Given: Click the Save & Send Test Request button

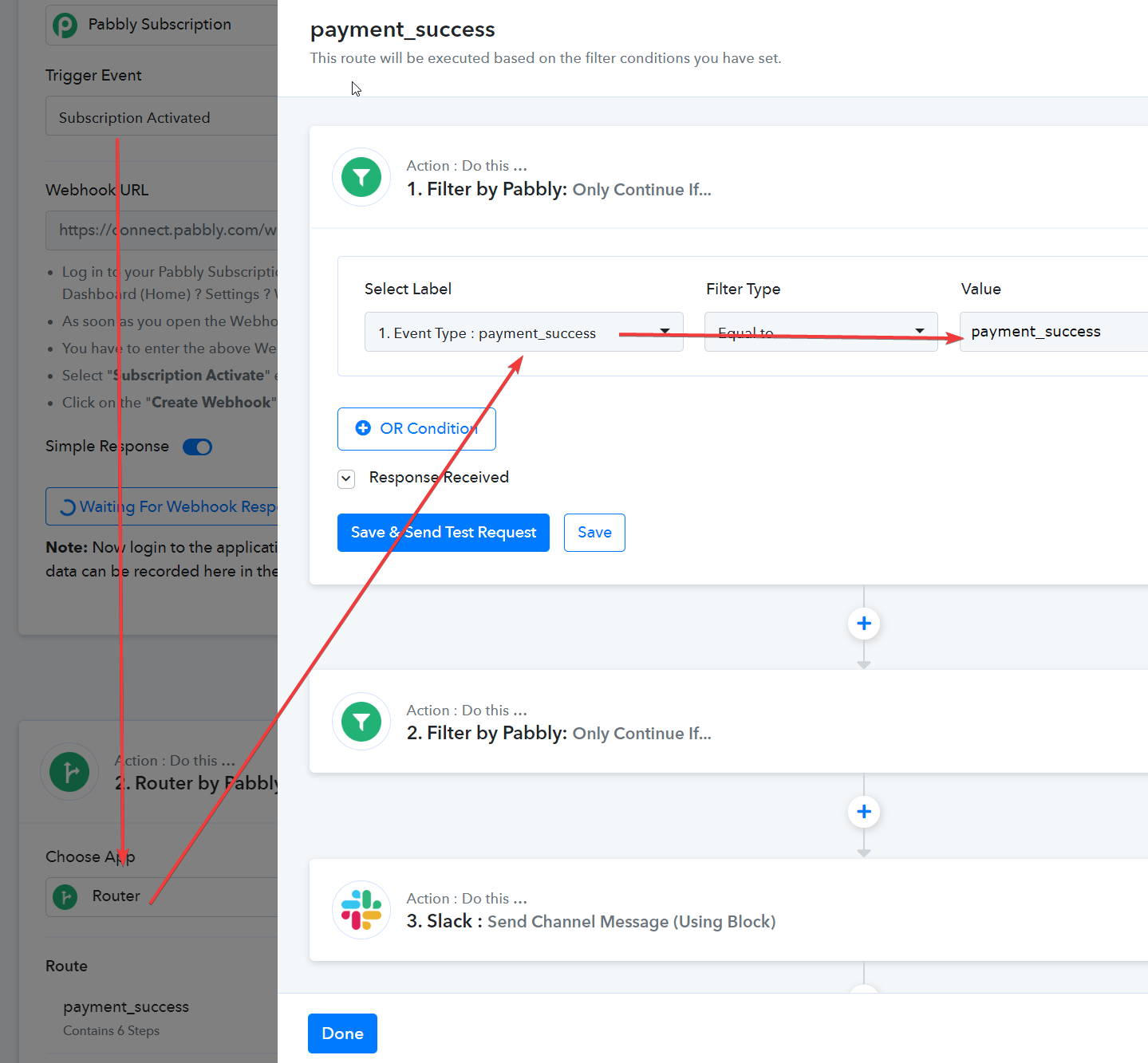Looking at the screenshot, I should coord(444,533).
